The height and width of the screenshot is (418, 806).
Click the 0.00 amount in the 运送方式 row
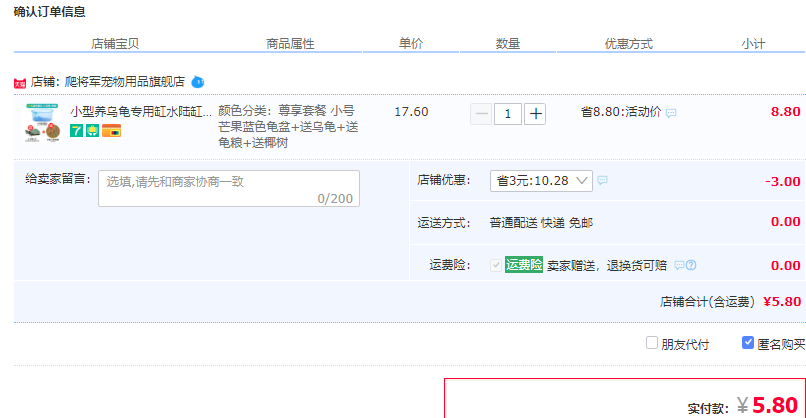[x=785, y=222]
